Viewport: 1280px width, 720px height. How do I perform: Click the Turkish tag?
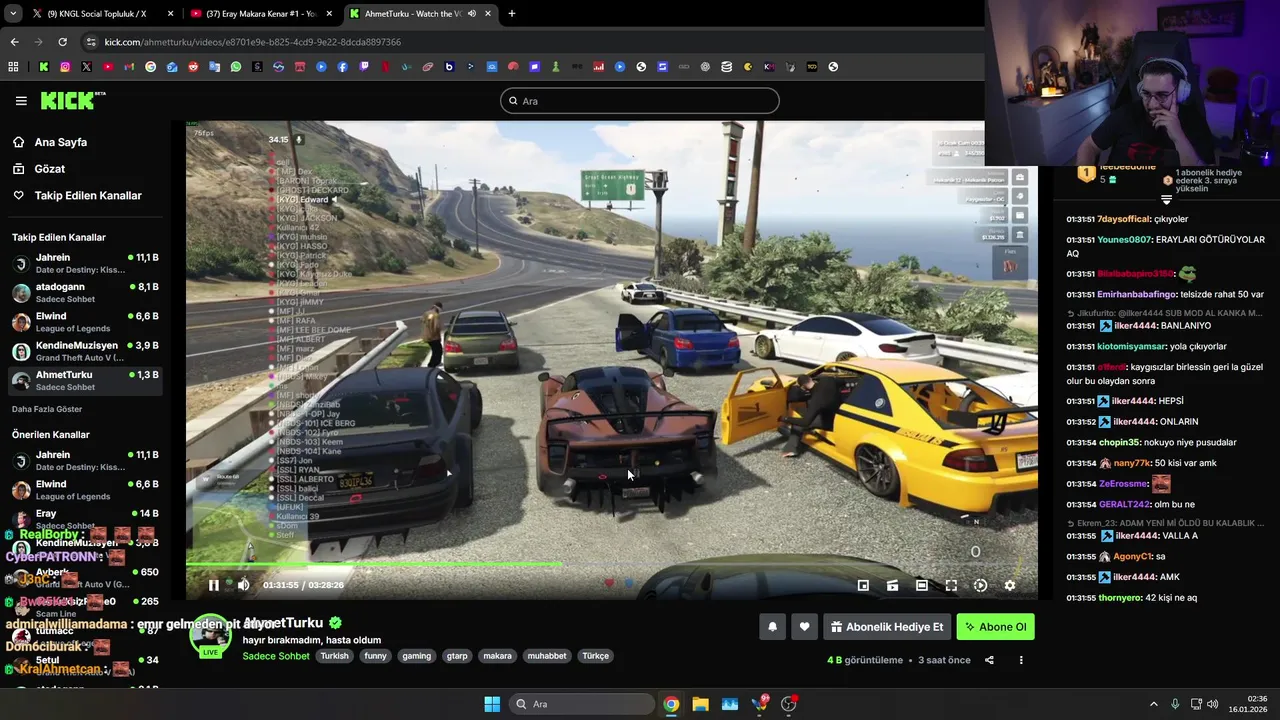(334, 656)
